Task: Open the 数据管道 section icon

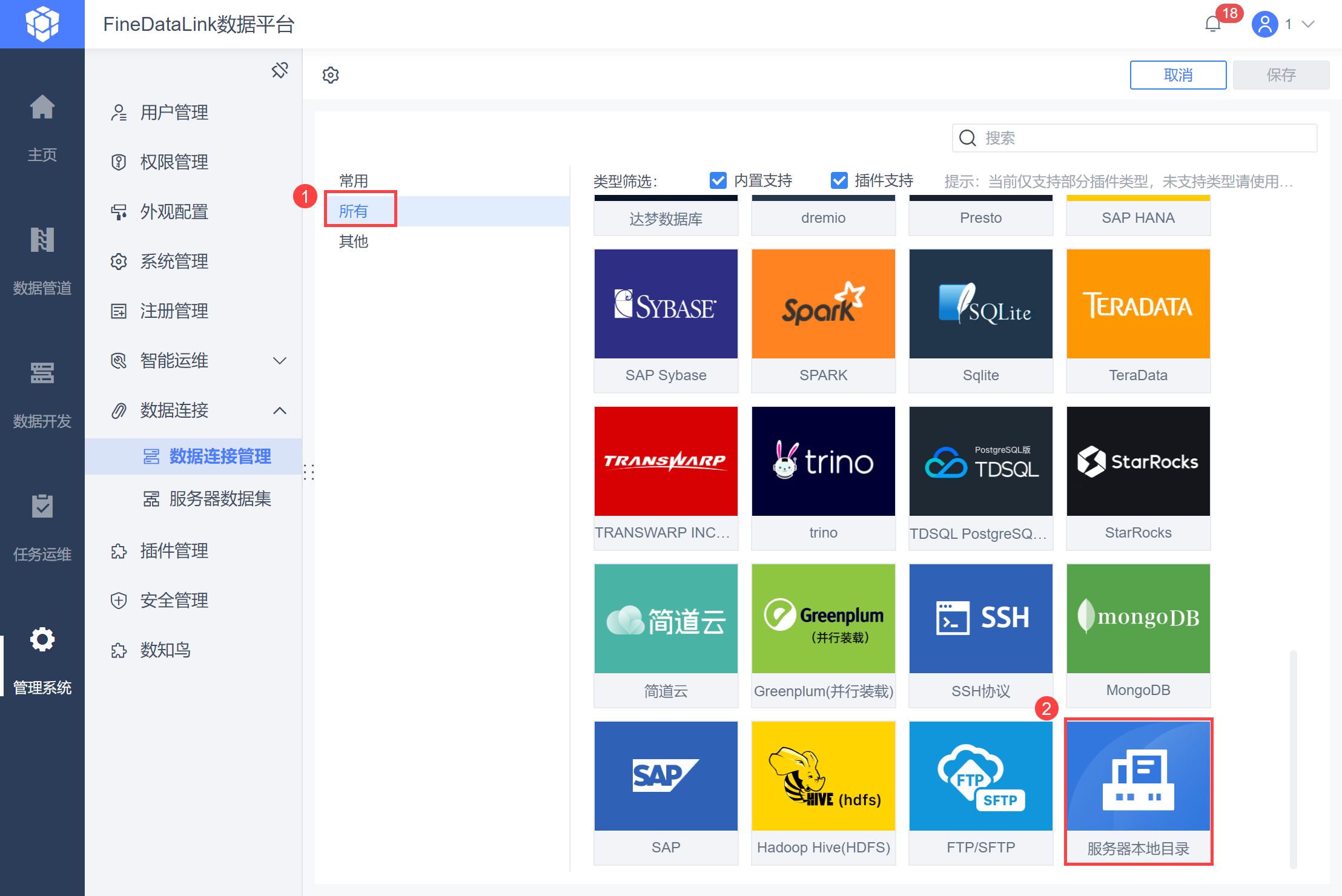Action: 42,240
